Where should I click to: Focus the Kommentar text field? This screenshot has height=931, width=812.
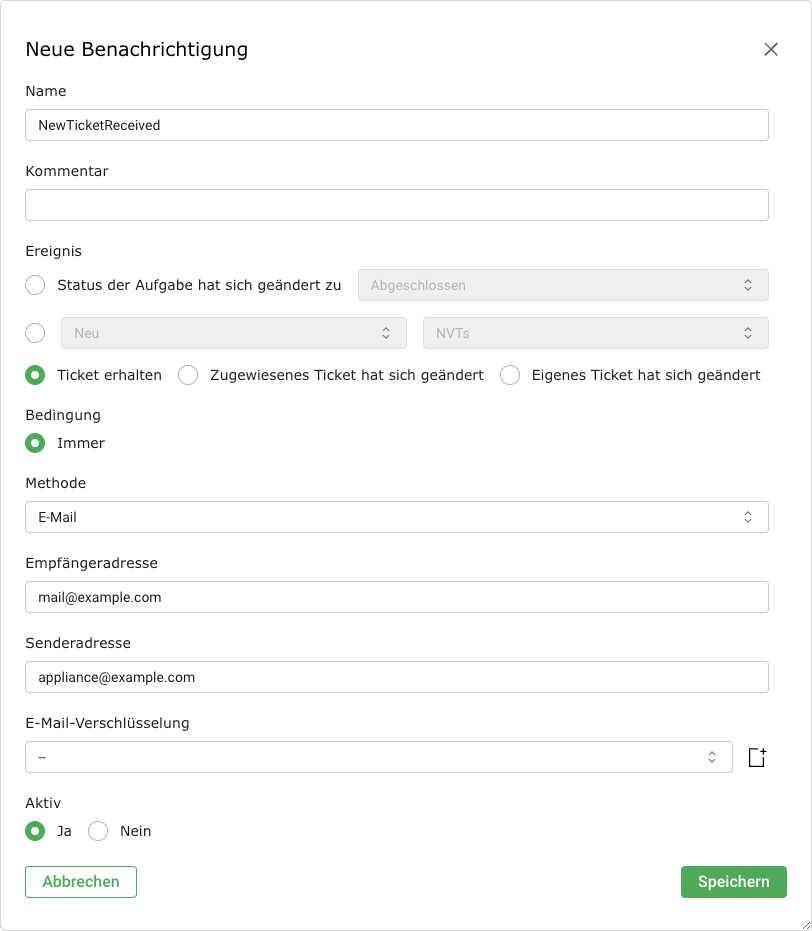click(396, 205)
